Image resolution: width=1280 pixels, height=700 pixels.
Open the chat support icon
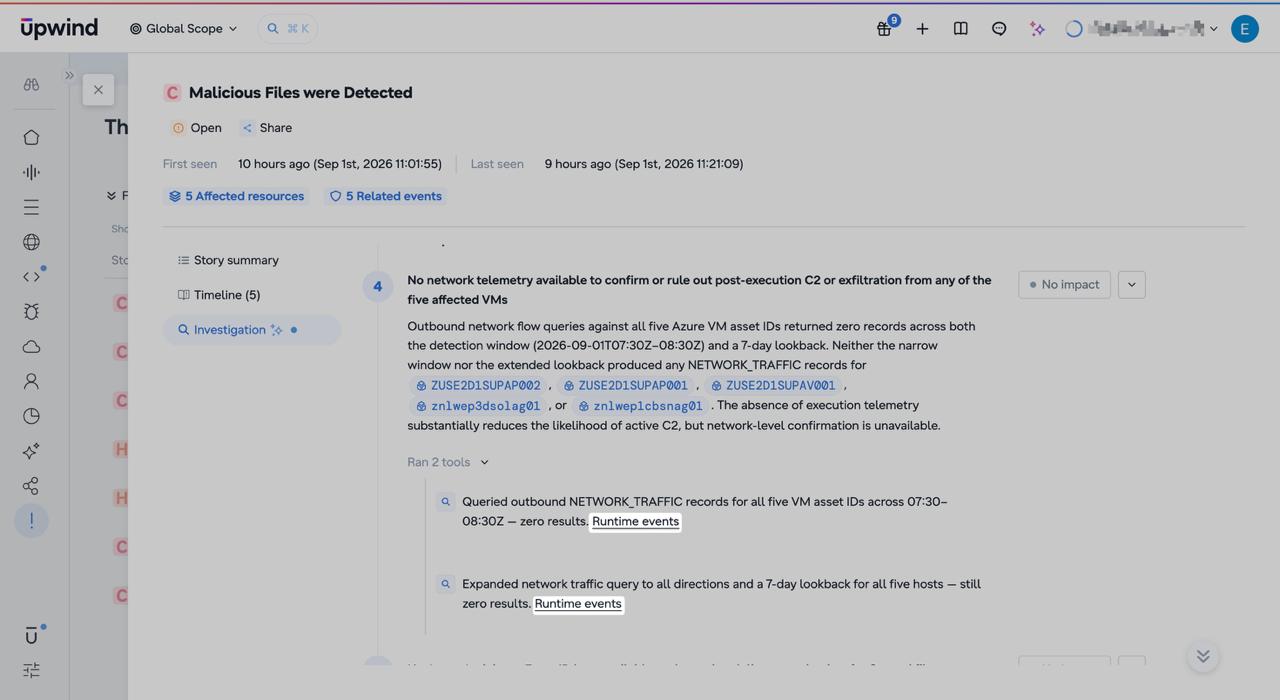tap(998, 29)
